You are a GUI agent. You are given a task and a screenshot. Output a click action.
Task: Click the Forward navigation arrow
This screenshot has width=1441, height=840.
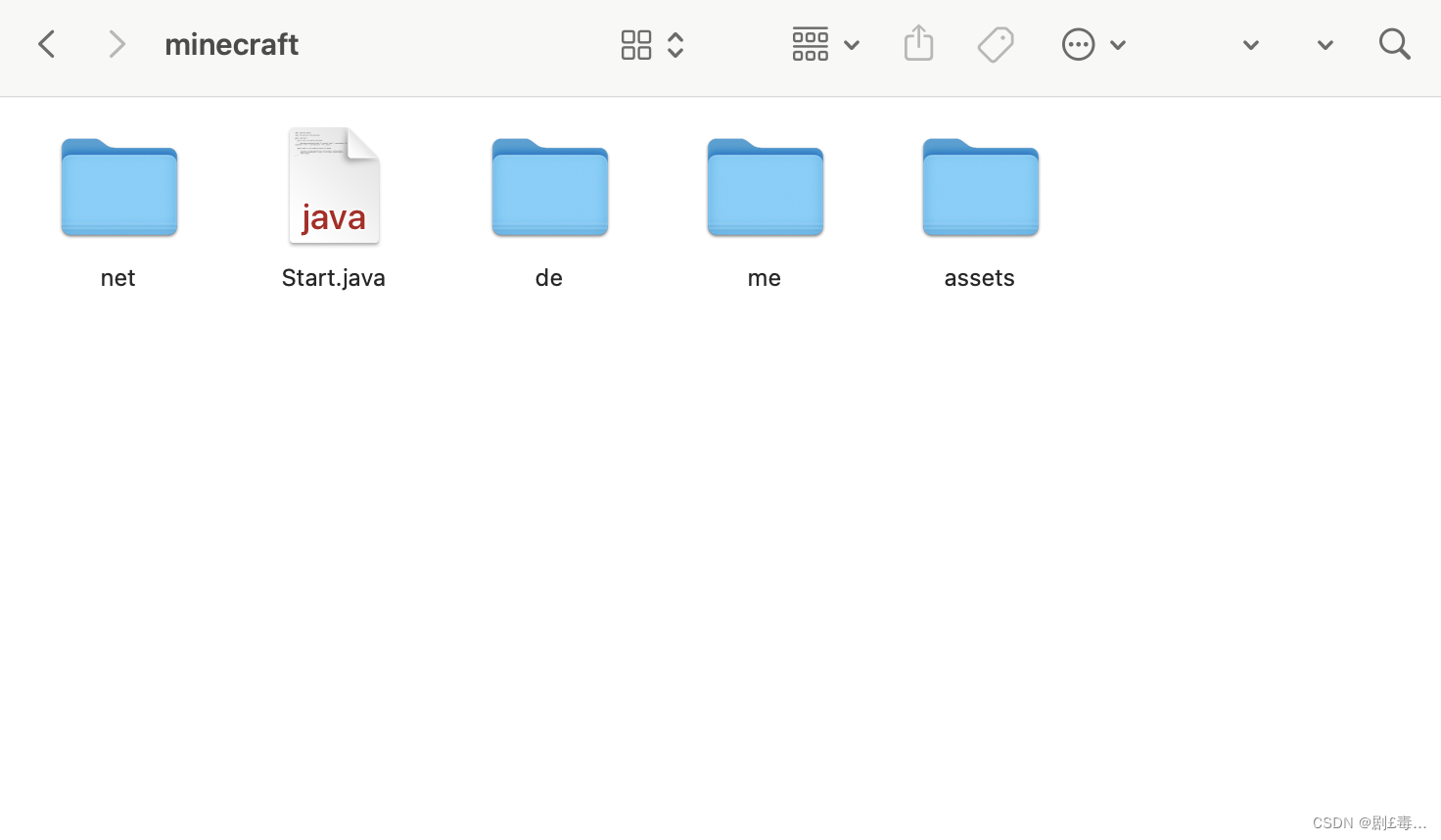pyautogui.click(x=117, y=44)
